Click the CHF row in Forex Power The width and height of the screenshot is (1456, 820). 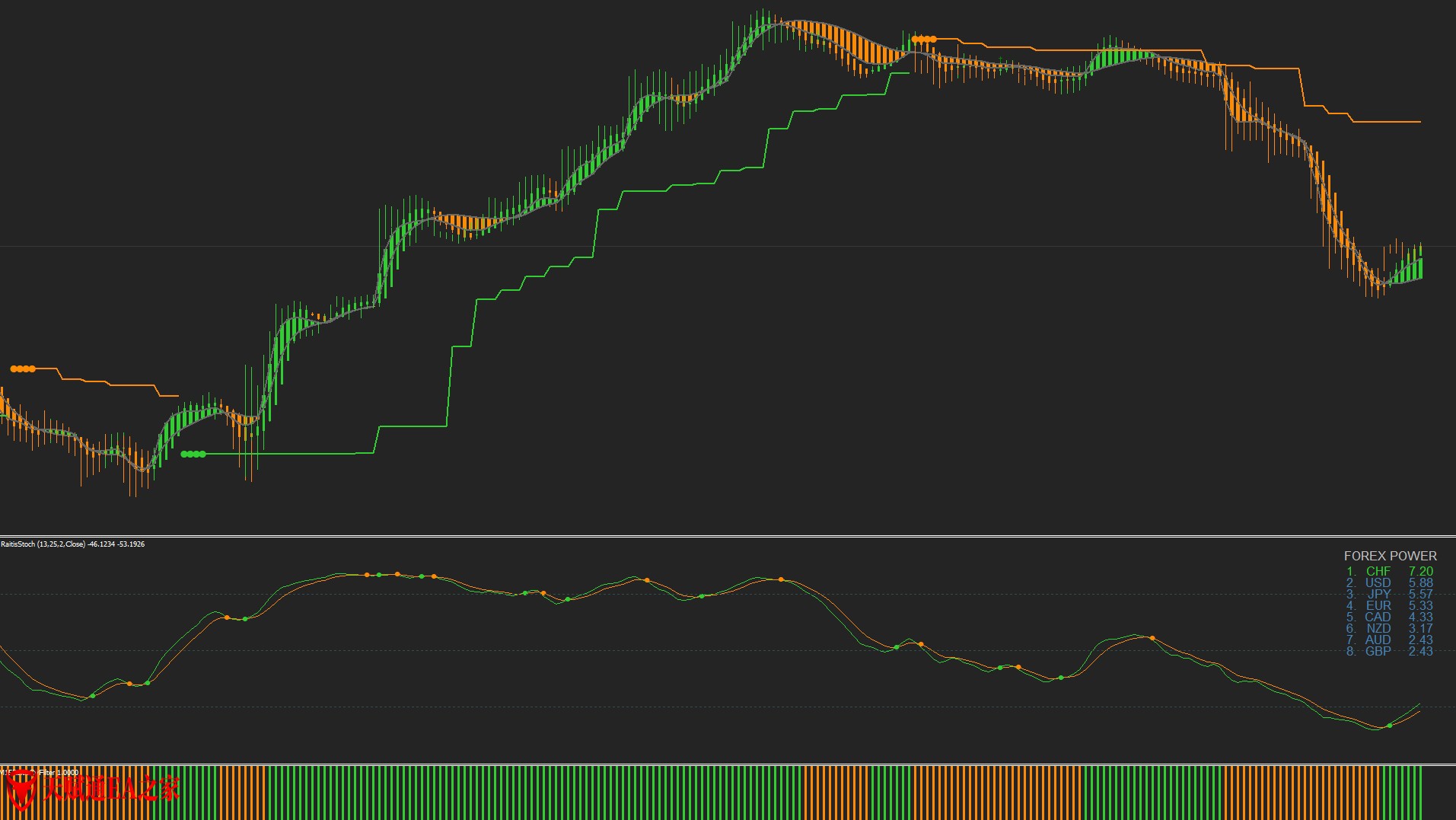(x=1378, y=571)
